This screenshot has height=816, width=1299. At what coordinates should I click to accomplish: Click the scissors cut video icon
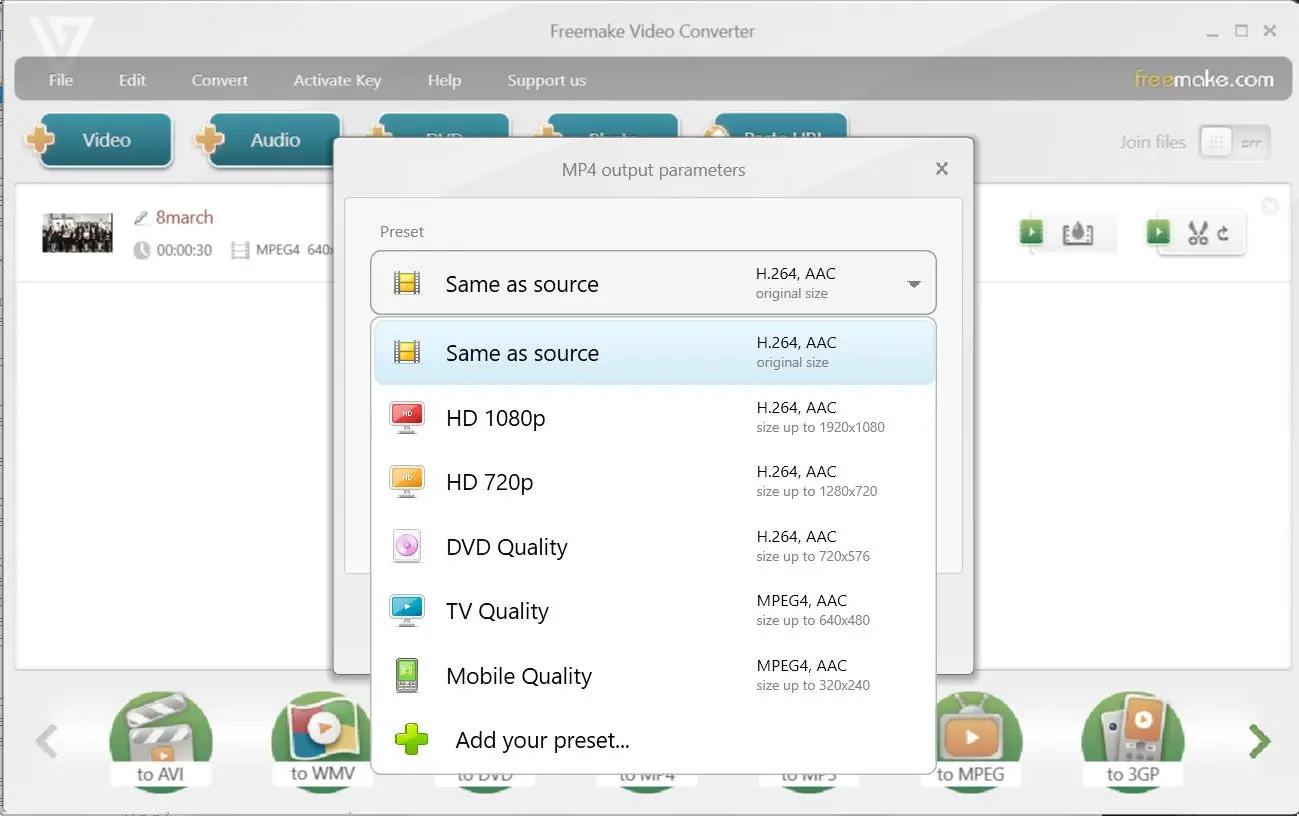click(1197, 234)
